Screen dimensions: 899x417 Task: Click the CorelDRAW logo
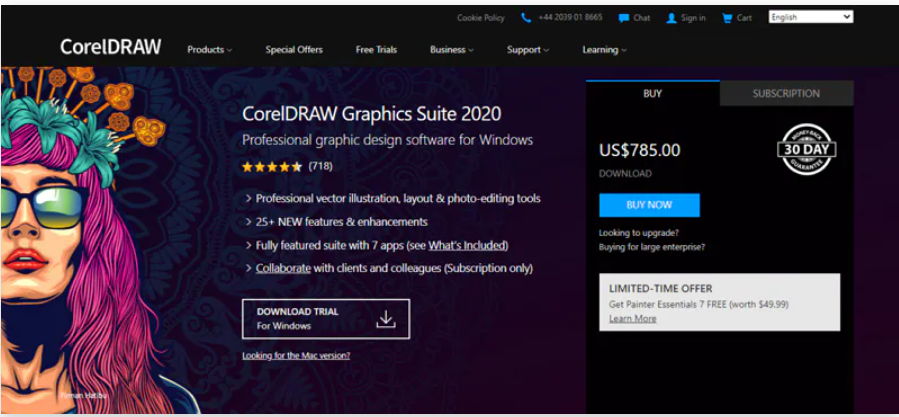tap(111, 47)
